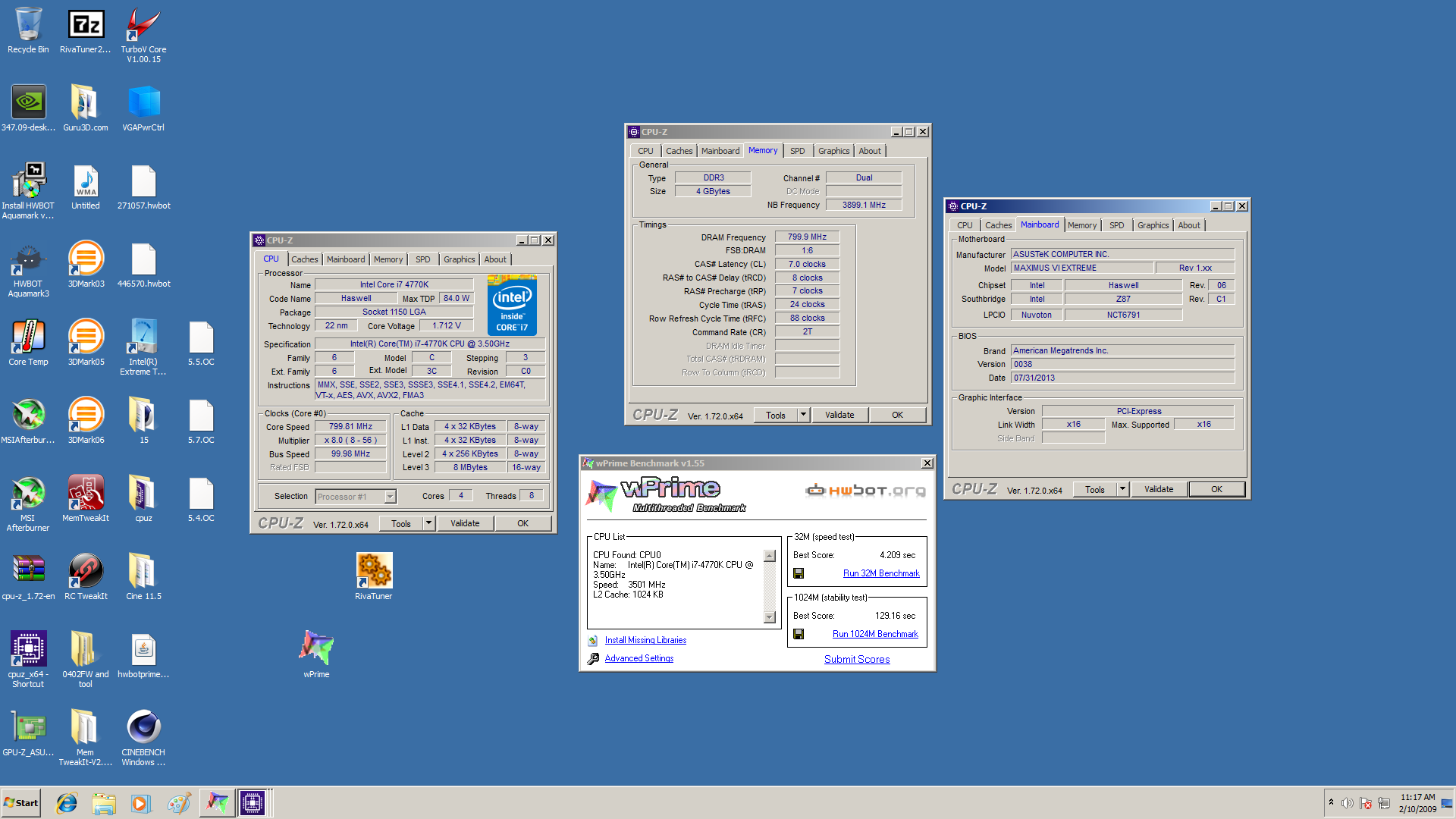Open the RivaTuner2 7z archive icon
The width and height of the screenshot is (1456, 819).
point(86,30)
